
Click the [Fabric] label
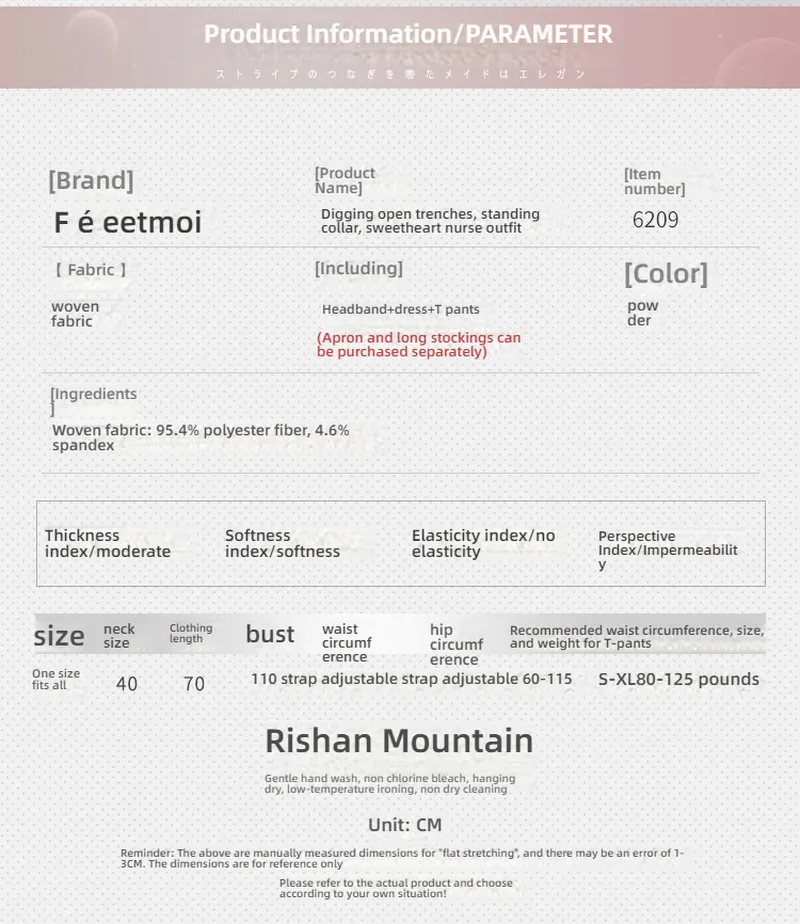click(91, 270)
